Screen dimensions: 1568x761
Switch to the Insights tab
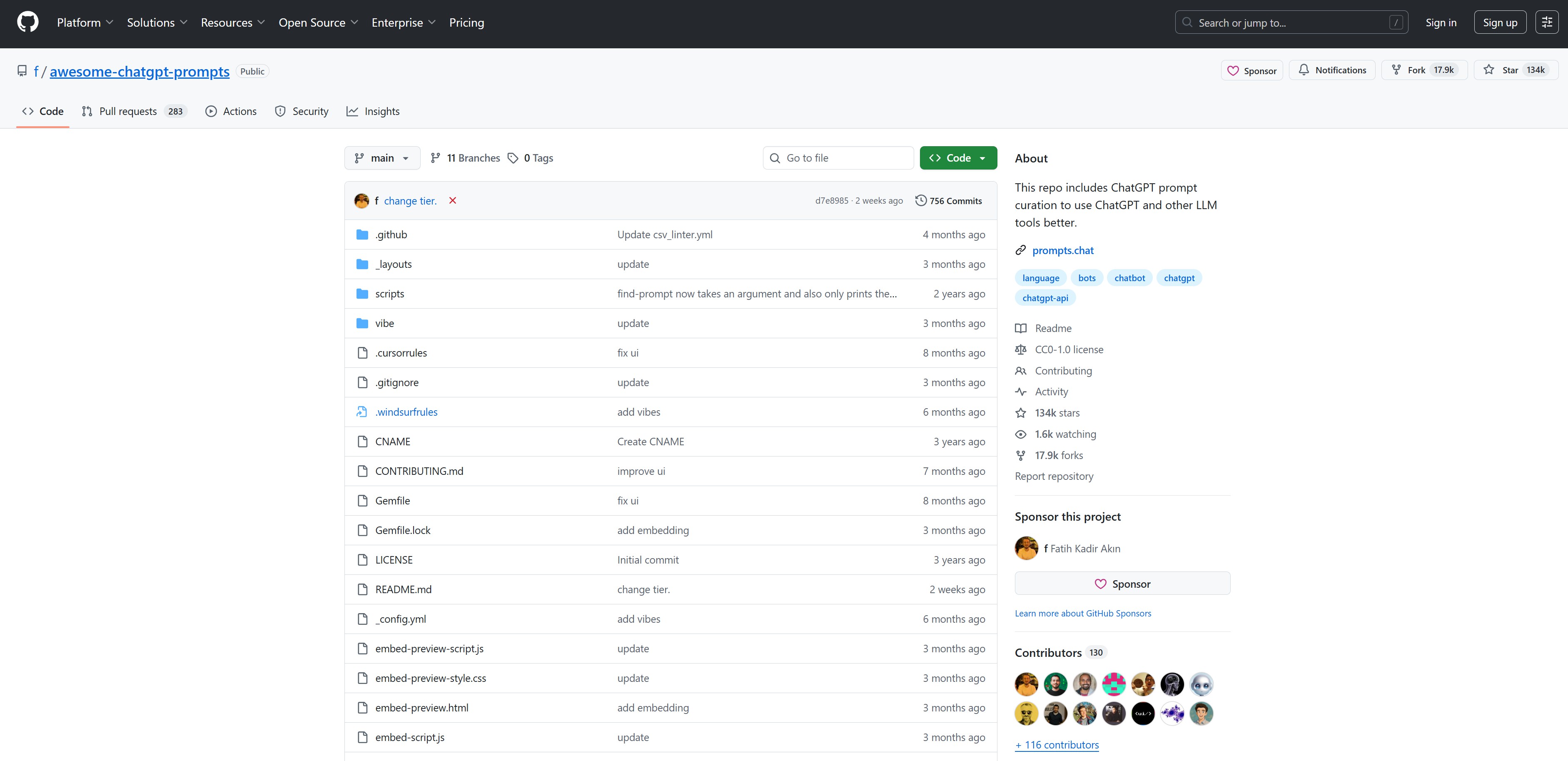pos(373,111)
